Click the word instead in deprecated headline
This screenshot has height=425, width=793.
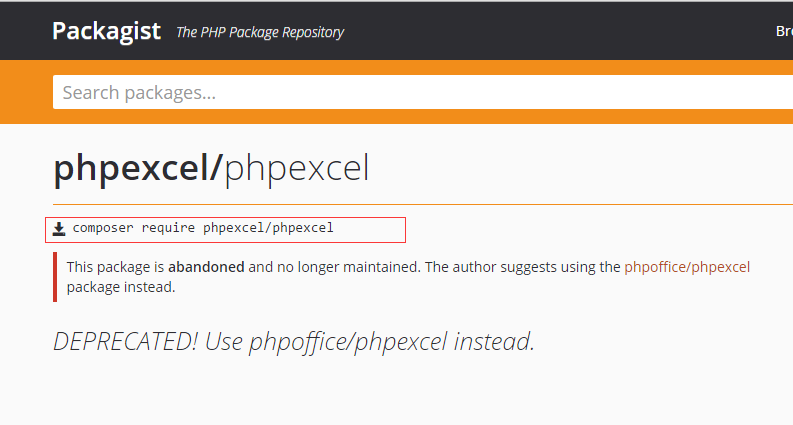pos(494,341)
